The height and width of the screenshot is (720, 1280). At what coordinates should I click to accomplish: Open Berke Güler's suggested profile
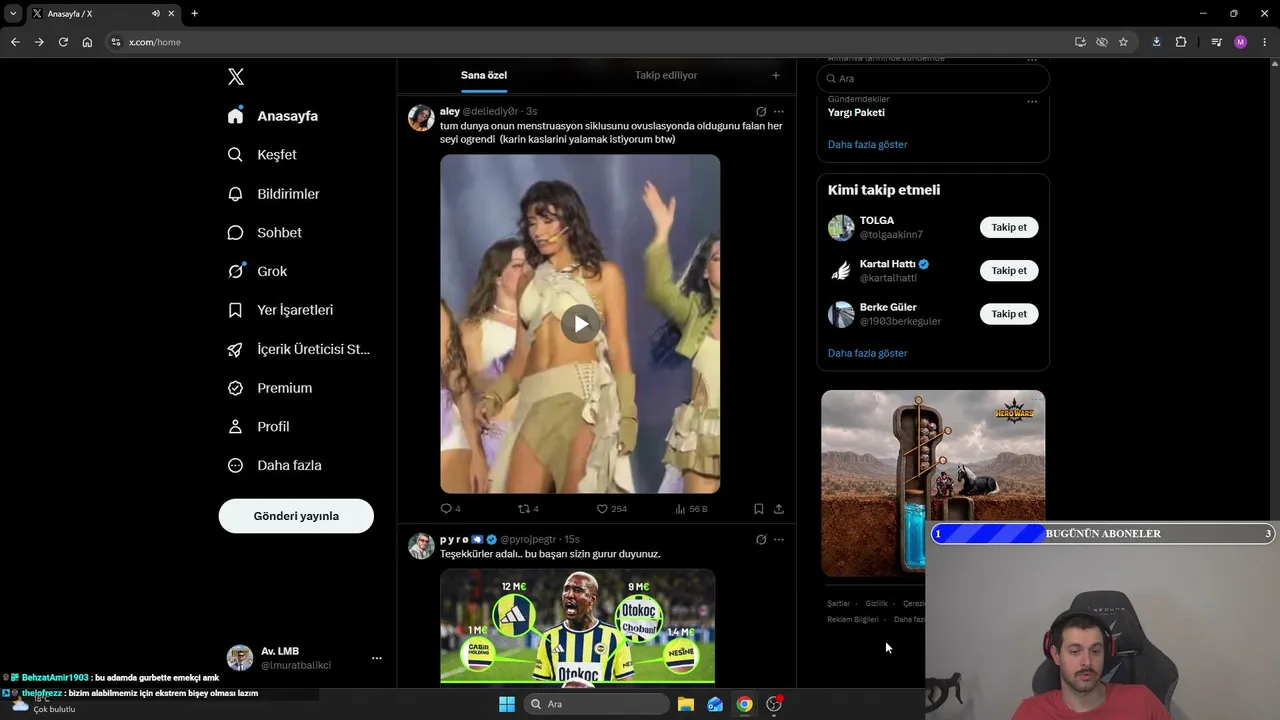tap(888, 307)
